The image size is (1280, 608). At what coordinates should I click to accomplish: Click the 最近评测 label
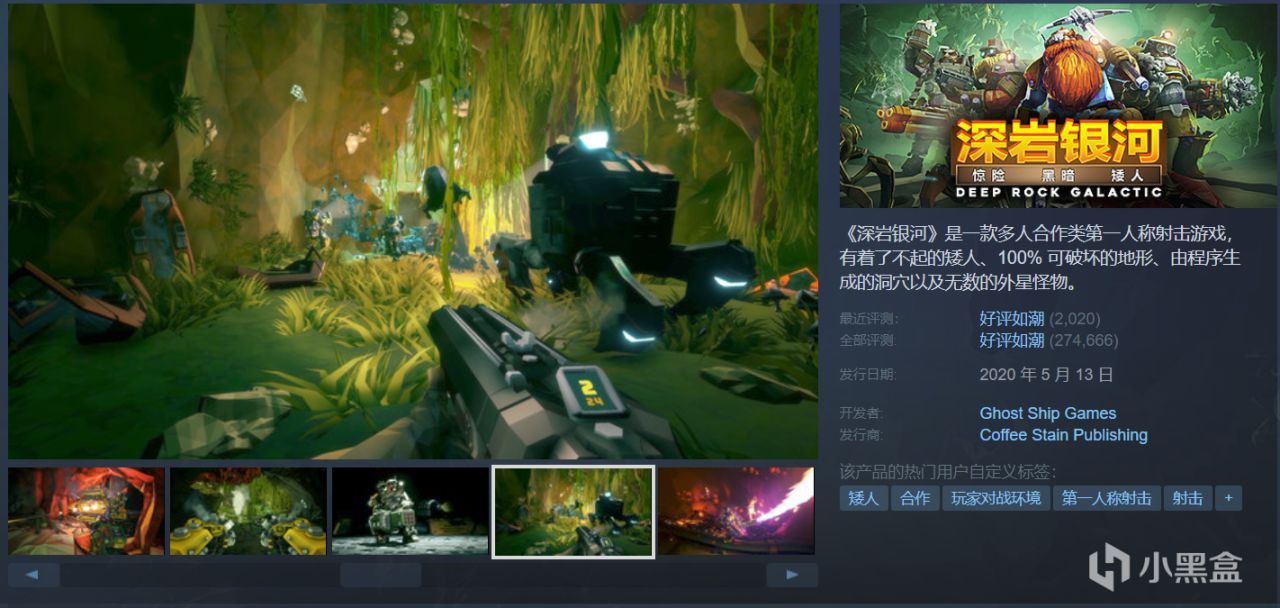(869, 320)
